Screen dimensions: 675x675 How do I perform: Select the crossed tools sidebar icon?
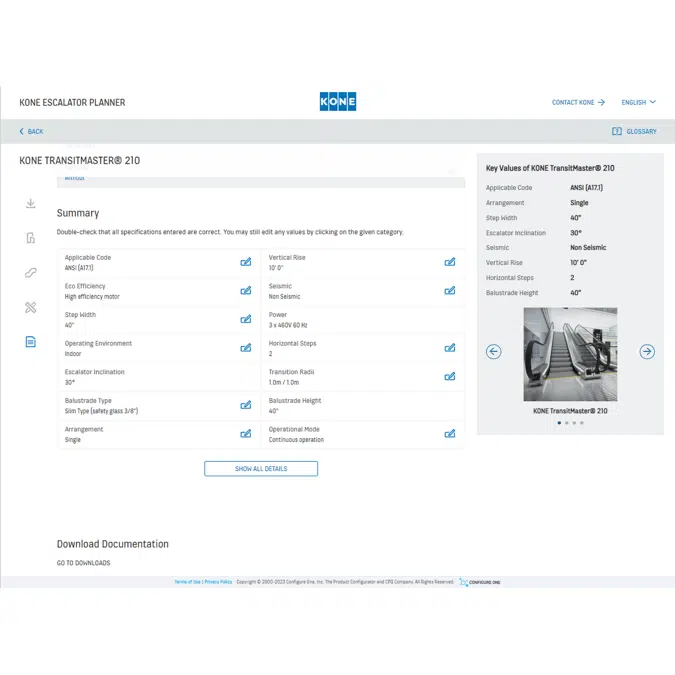click(x=31, y=307)
